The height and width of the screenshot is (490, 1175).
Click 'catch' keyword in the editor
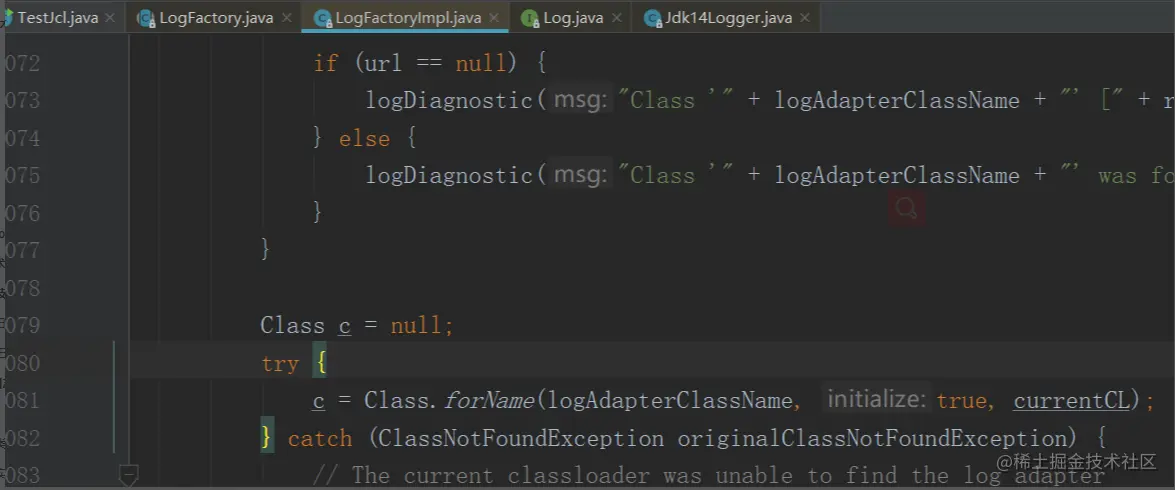pos(320,438)
